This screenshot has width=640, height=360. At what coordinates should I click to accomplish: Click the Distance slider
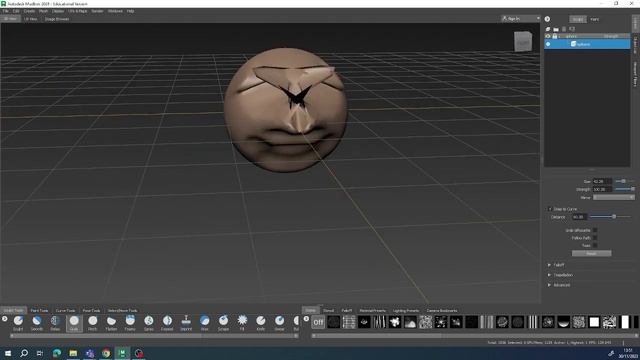(611, 217)
